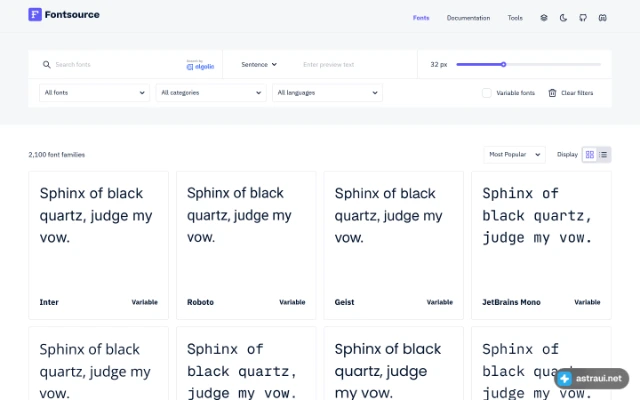Open the Fontsource home link text
This screenshot has height=400, width=640.
point(72,15)
